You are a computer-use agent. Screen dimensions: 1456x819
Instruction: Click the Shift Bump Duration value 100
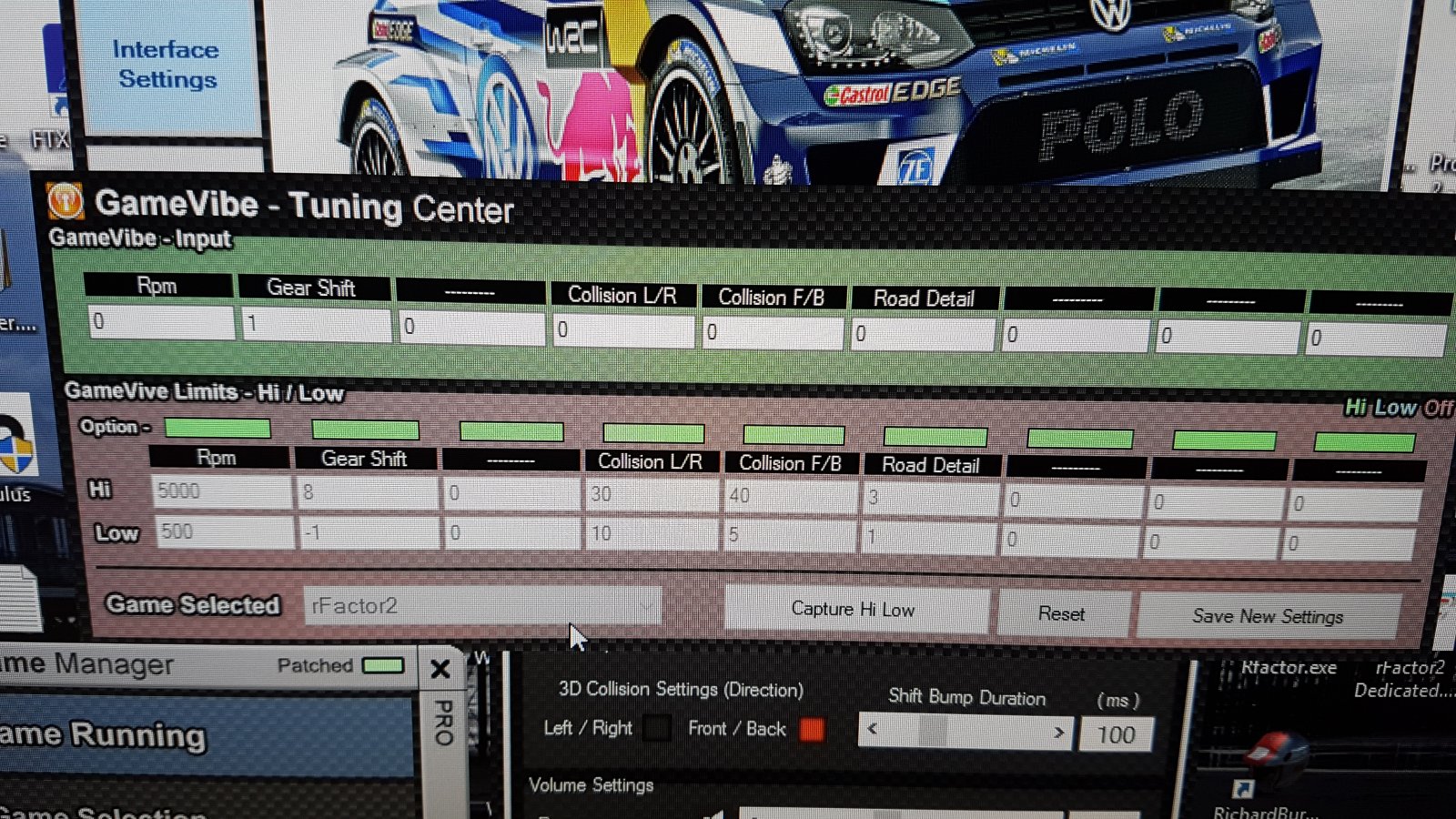1116,734
